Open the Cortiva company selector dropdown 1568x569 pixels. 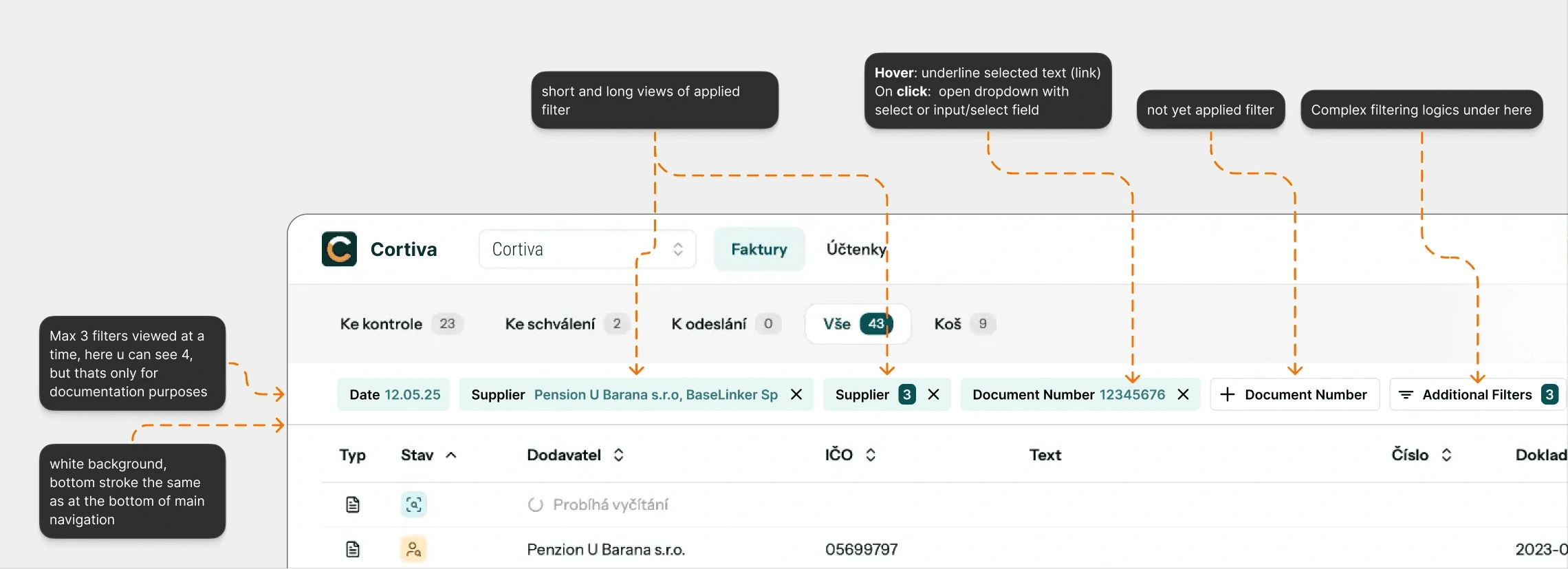click(x=587, y=249)
